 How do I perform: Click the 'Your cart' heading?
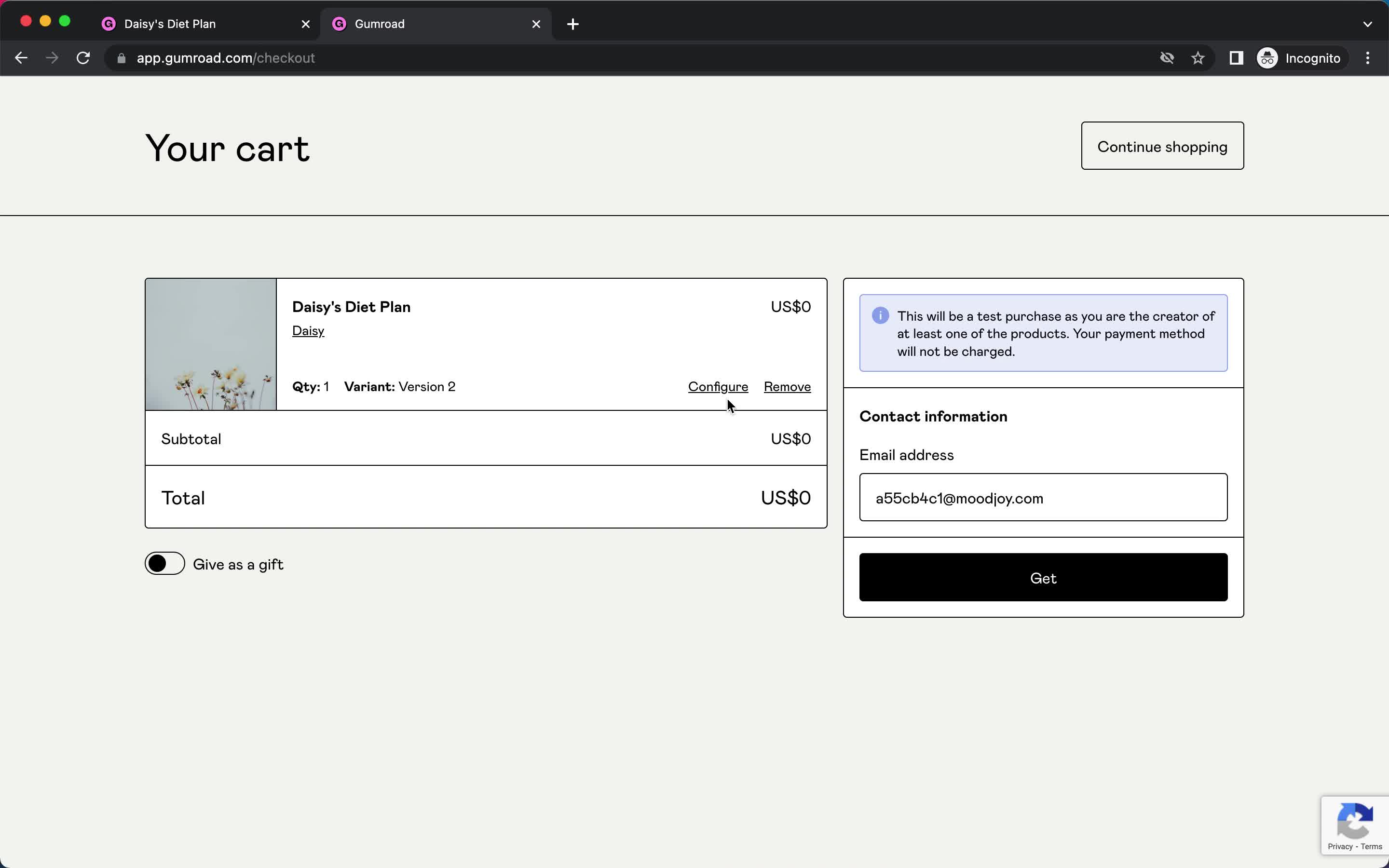coord(227,149)
